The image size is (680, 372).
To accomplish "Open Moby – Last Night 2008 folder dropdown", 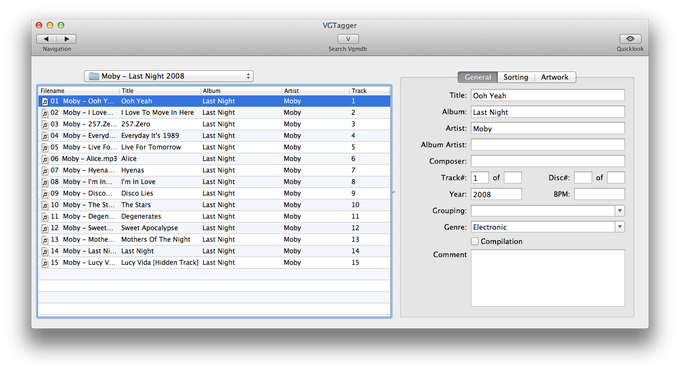I will [x=169, y=76].
